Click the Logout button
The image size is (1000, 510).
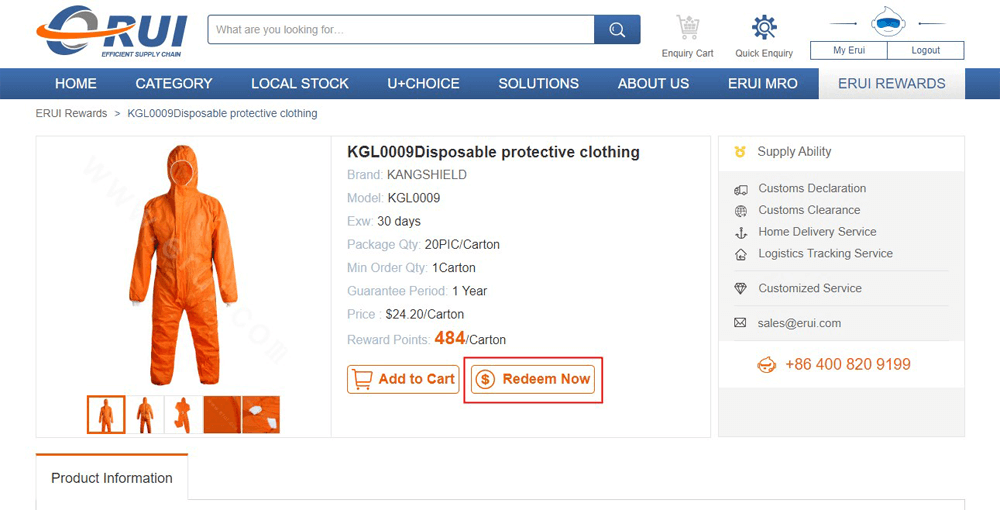(925, 50)
